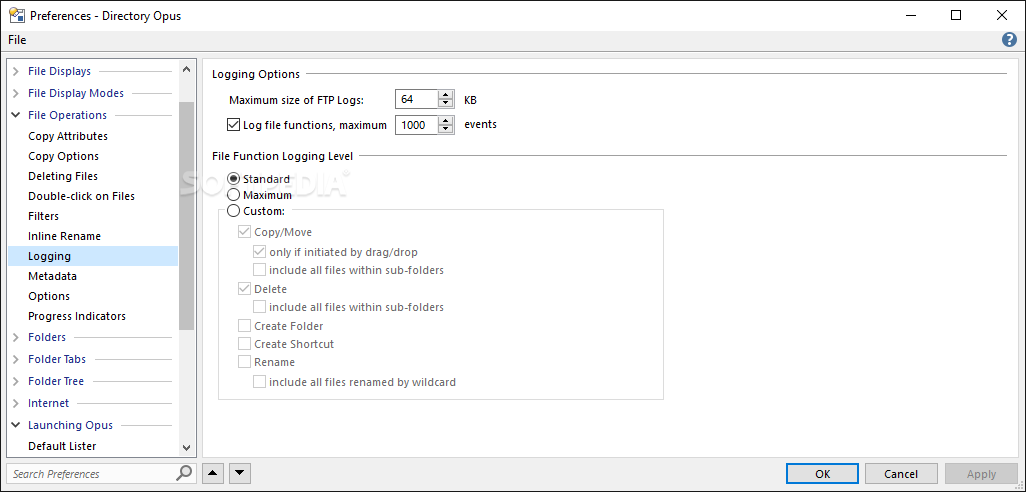Toggle include all files renamed by wildcard
Screen dimensions: 1026x492
coord(260,382)
